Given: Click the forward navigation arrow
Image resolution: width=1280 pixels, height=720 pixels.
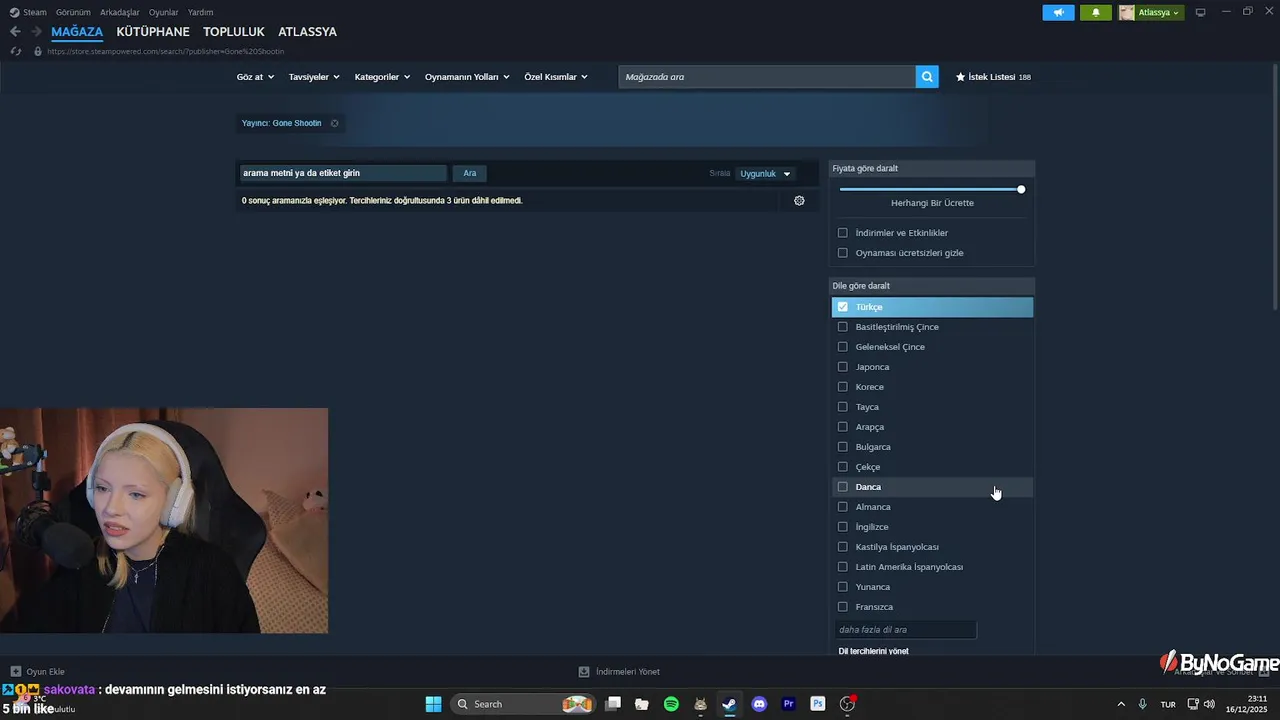Looking at the screenshot, I should click(36, 32).
